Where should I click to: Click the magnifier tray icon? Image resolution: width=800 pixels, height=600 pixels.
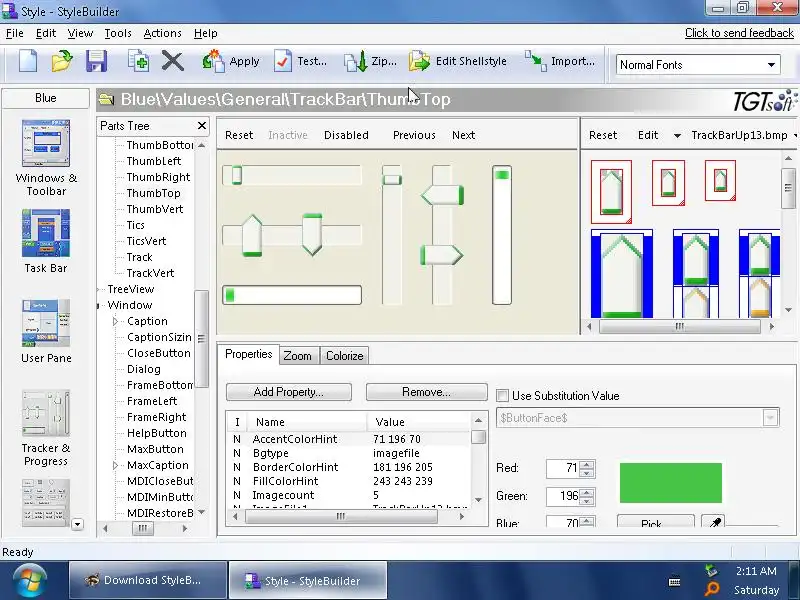pyautogui.click(x=712, y=589)
